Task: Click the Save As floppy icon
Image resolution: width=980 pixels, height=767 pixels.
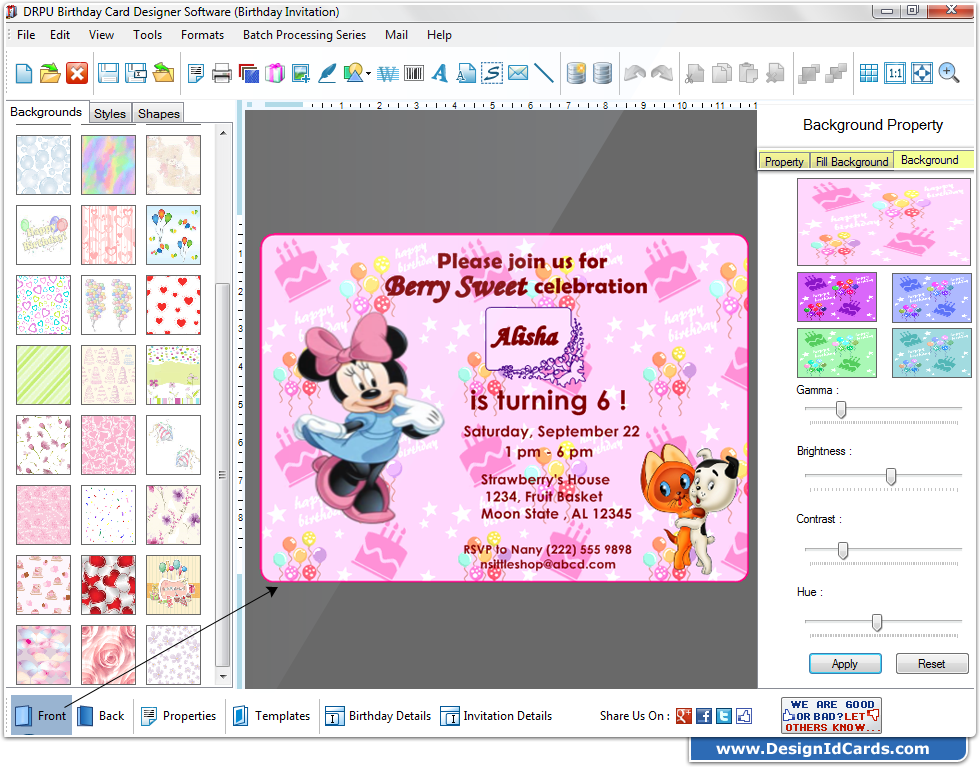Action: 136,73
